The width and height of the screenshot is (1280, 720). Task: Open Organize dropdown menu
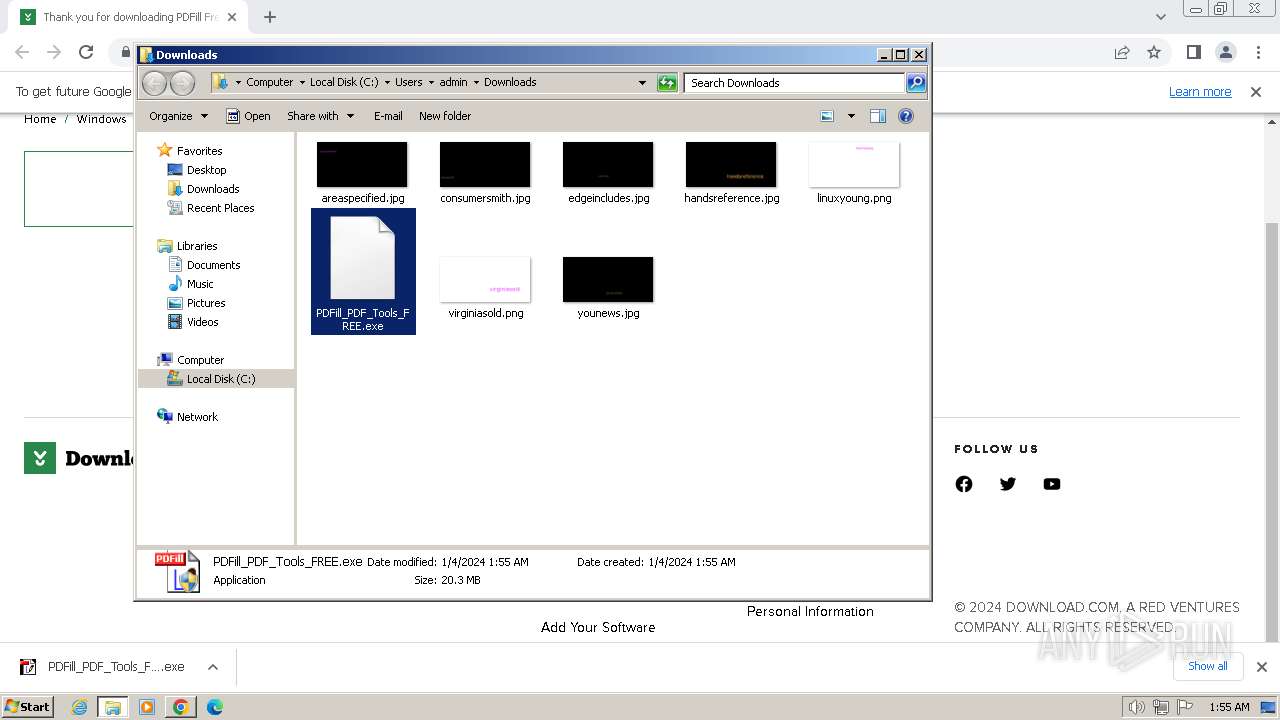coord(178,116)
